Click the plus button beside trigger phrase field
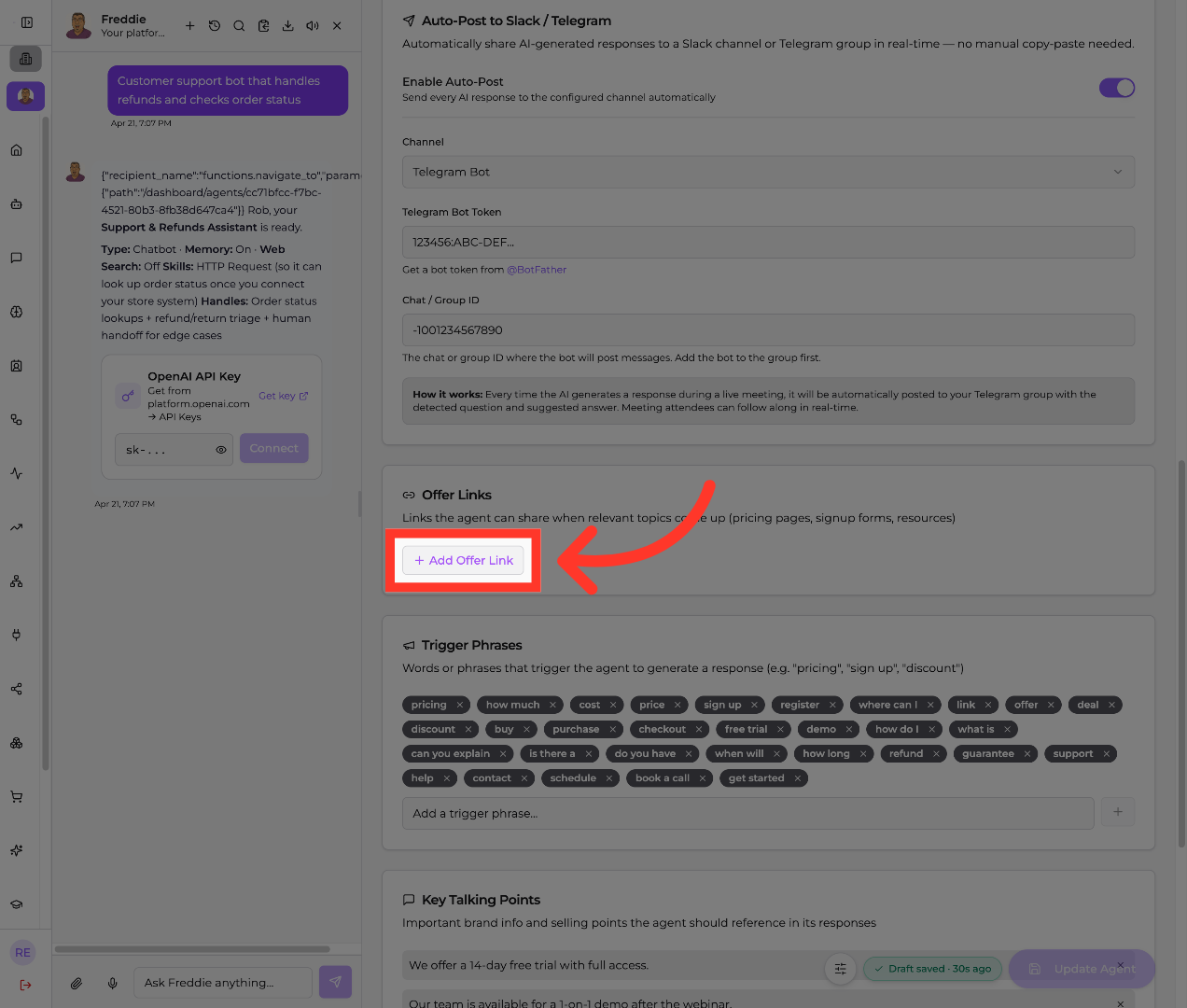The width and height of the screenshot is (1187, 1008). [x=1118, y=812]
